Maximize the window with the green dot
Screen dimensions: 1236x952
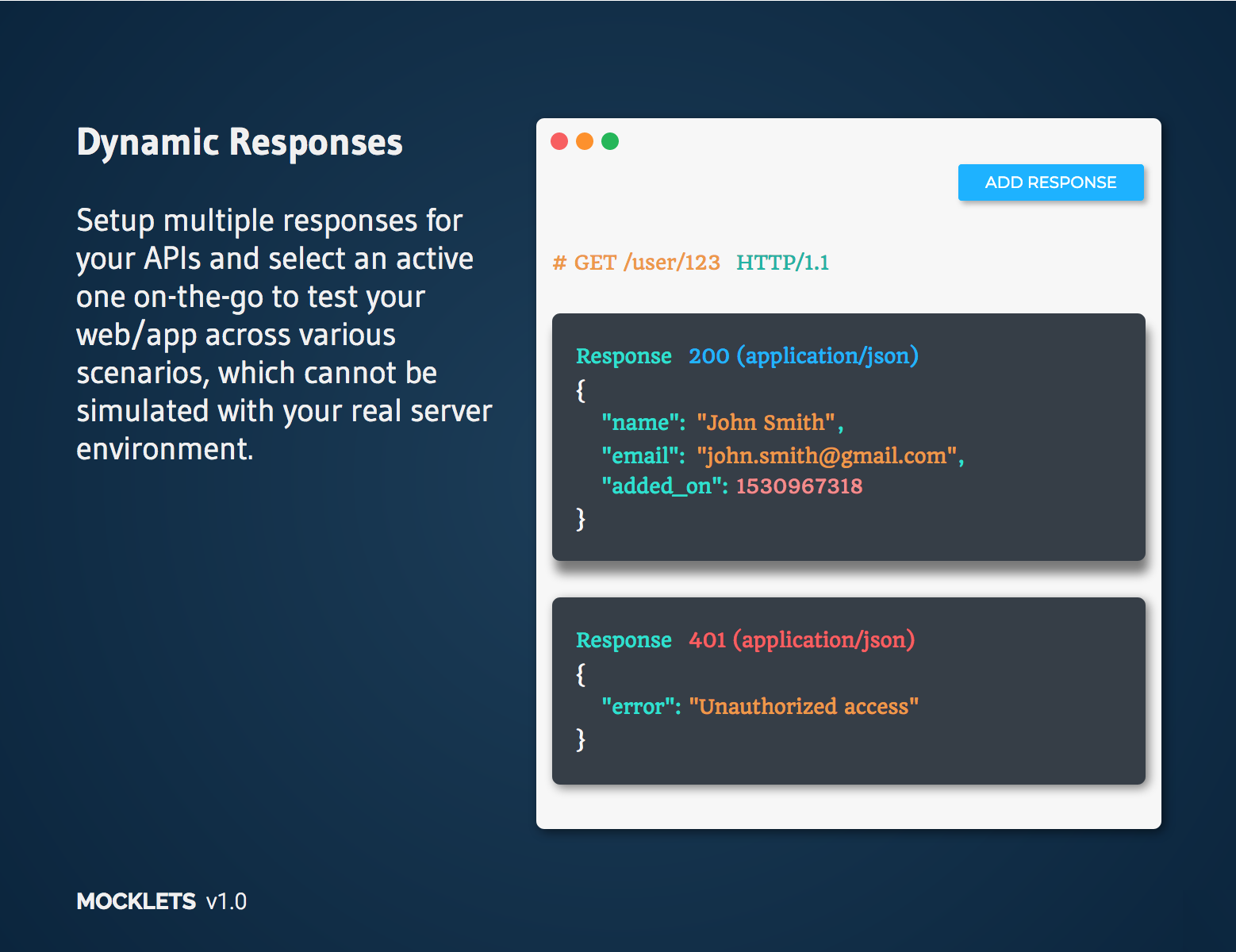point(610,141)
